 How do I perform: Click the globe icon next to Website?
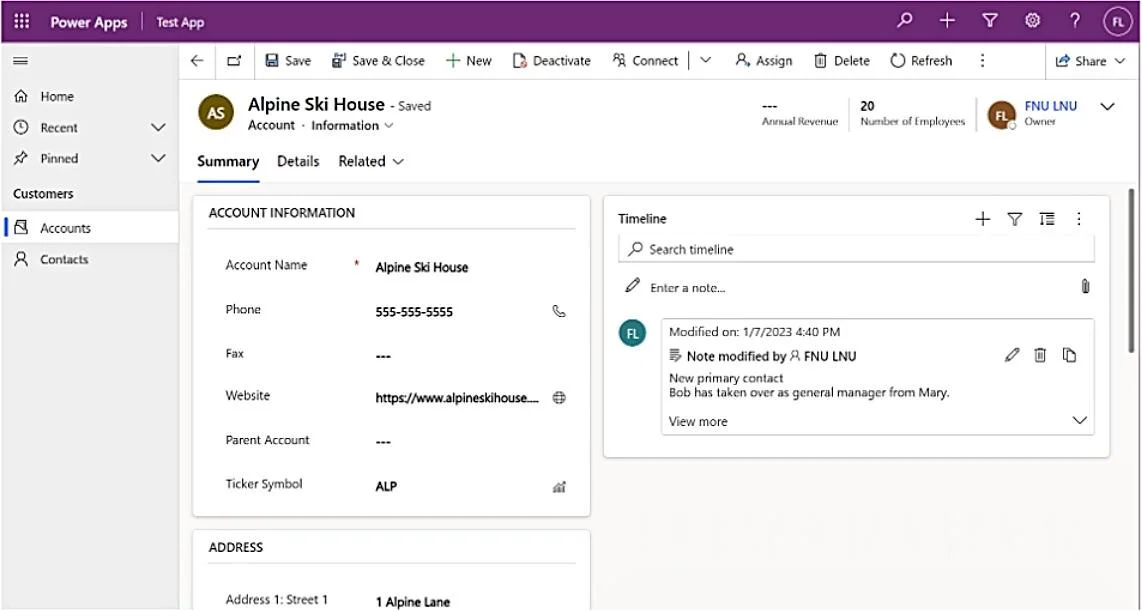559,398
